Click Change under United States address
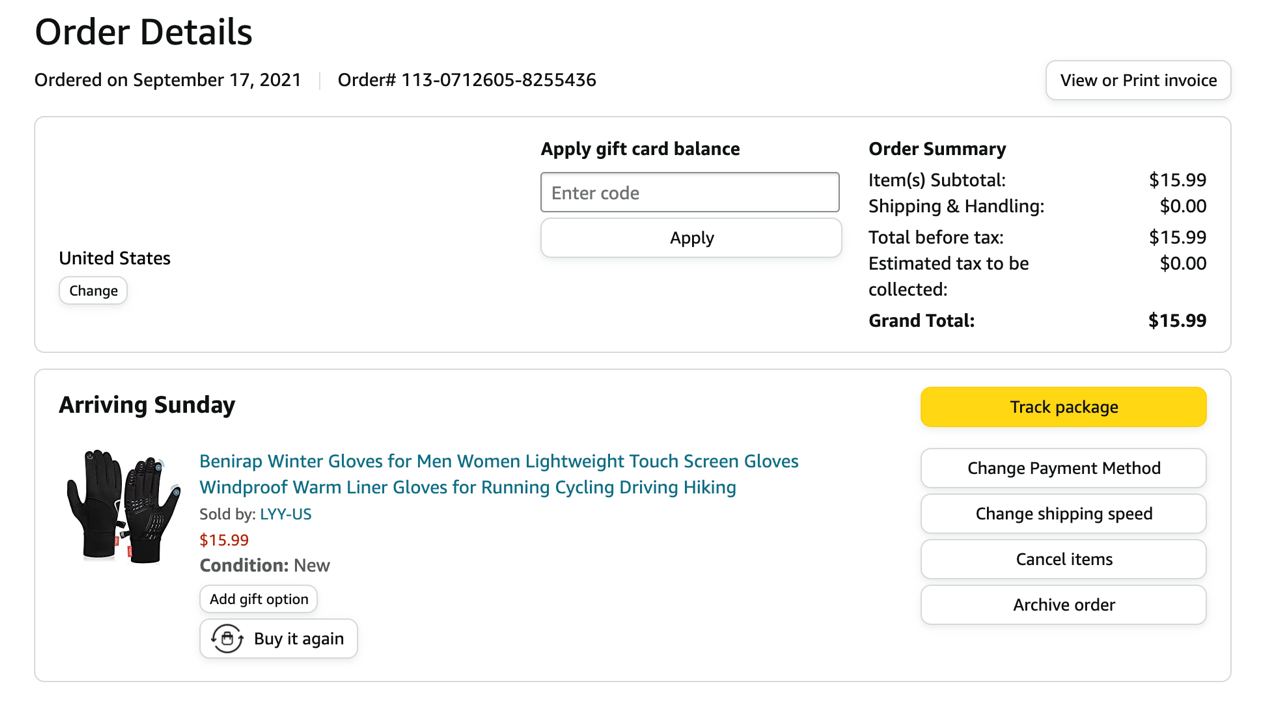1280x711 pixels. 93,291
